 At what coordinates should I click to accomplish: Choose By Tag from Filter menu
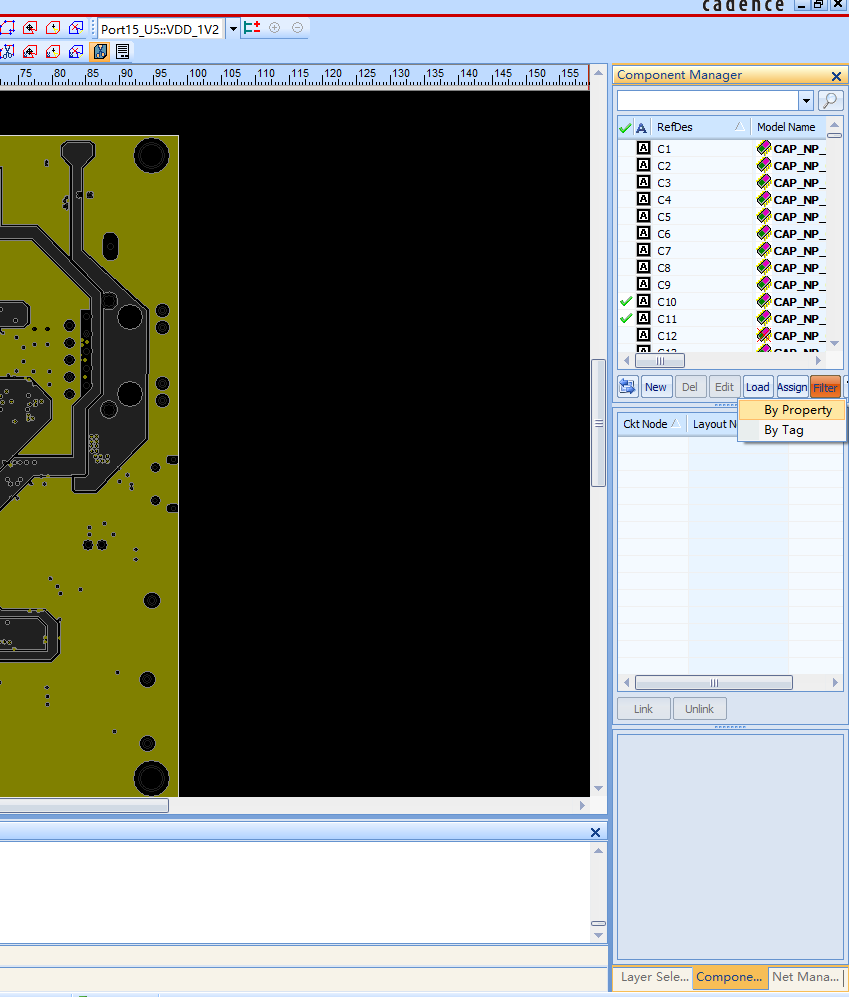pyautogui.click(x=792, y=430)
